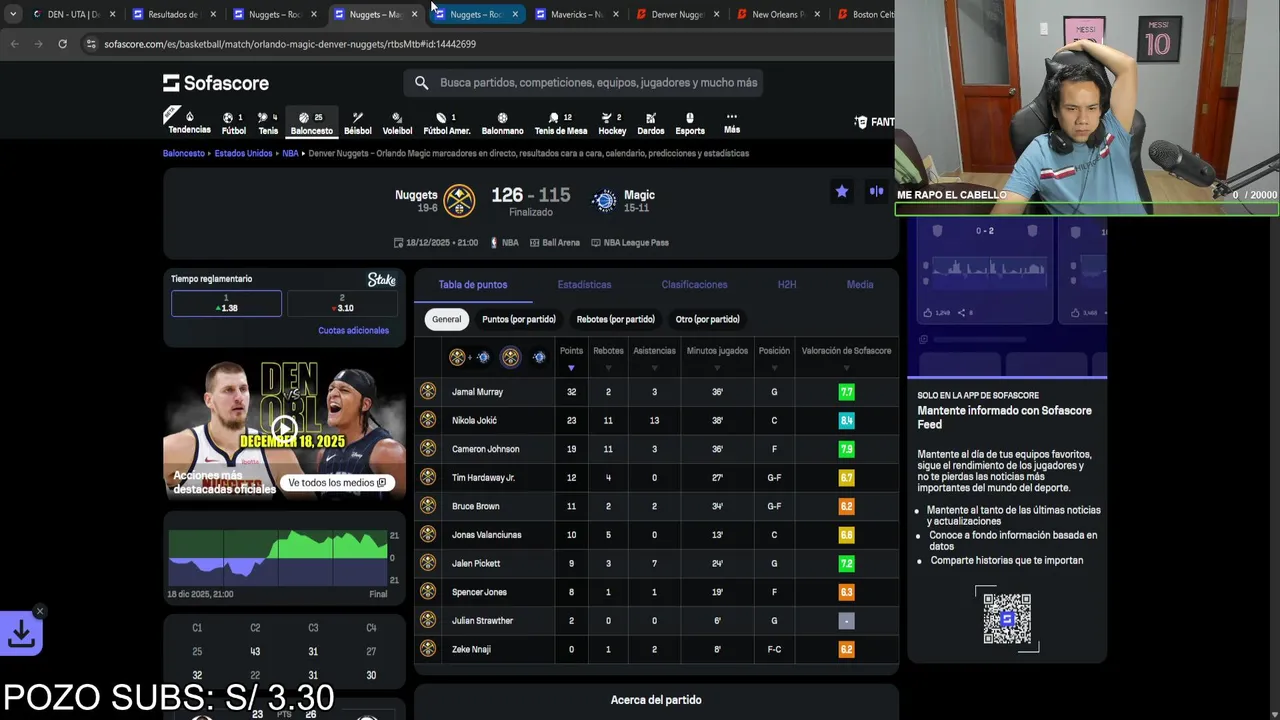The width and height of the screenshot is (1280, 720).
Task: Play the DEN vs ORL highlights video
Action: click(x=284, y=429)
